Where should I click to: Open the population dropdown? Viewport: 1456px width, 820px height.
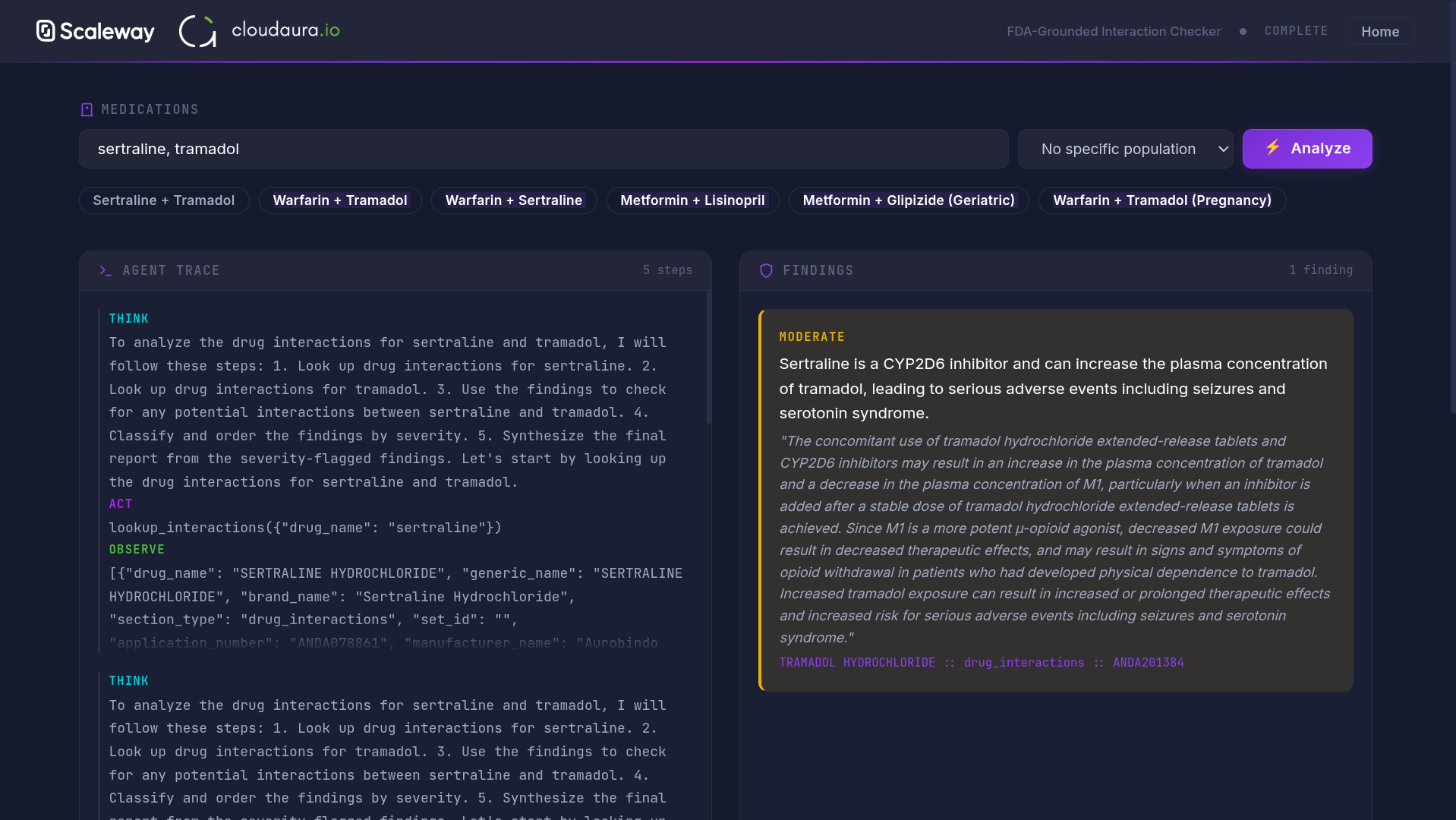point(1125,149)
